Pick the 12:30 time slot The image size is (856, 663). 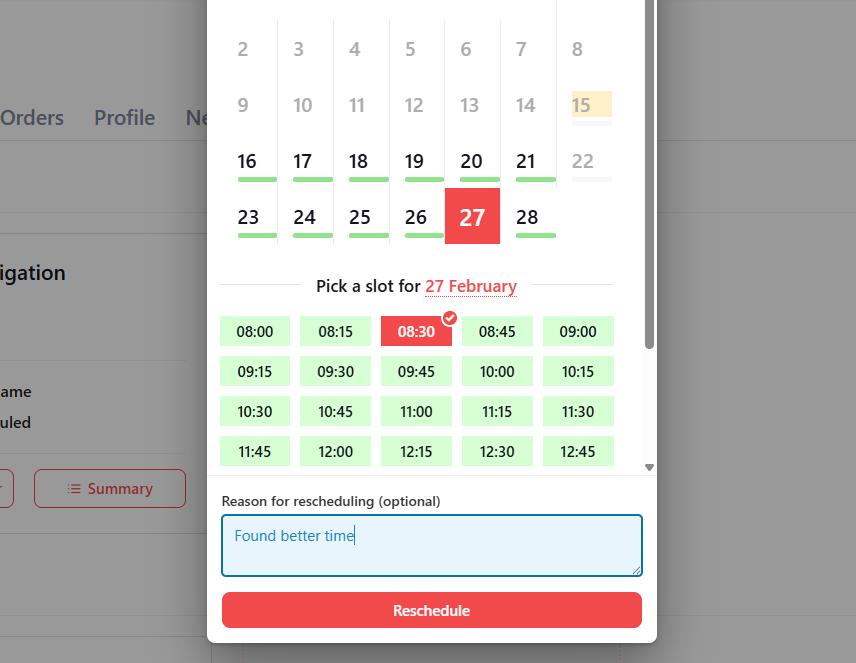pyautogui.click(x=497, y=452)
